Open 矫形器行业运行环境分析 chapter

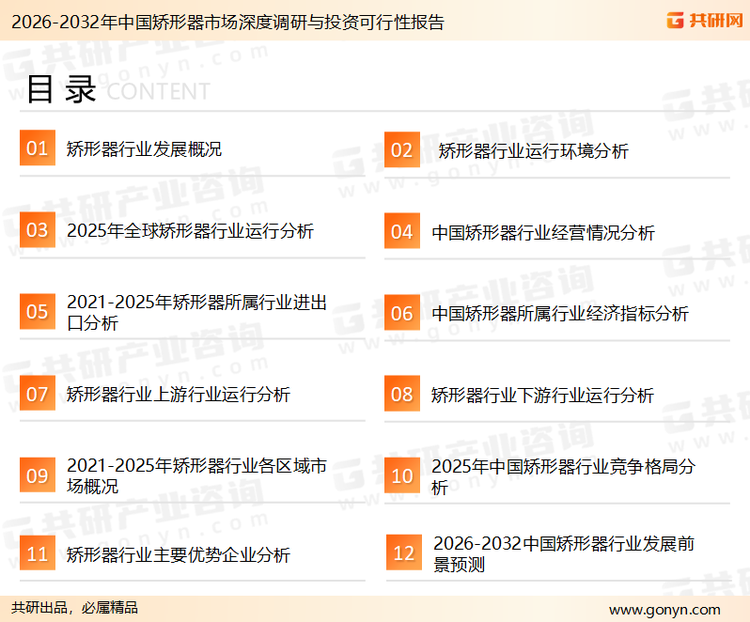(533, 151)
